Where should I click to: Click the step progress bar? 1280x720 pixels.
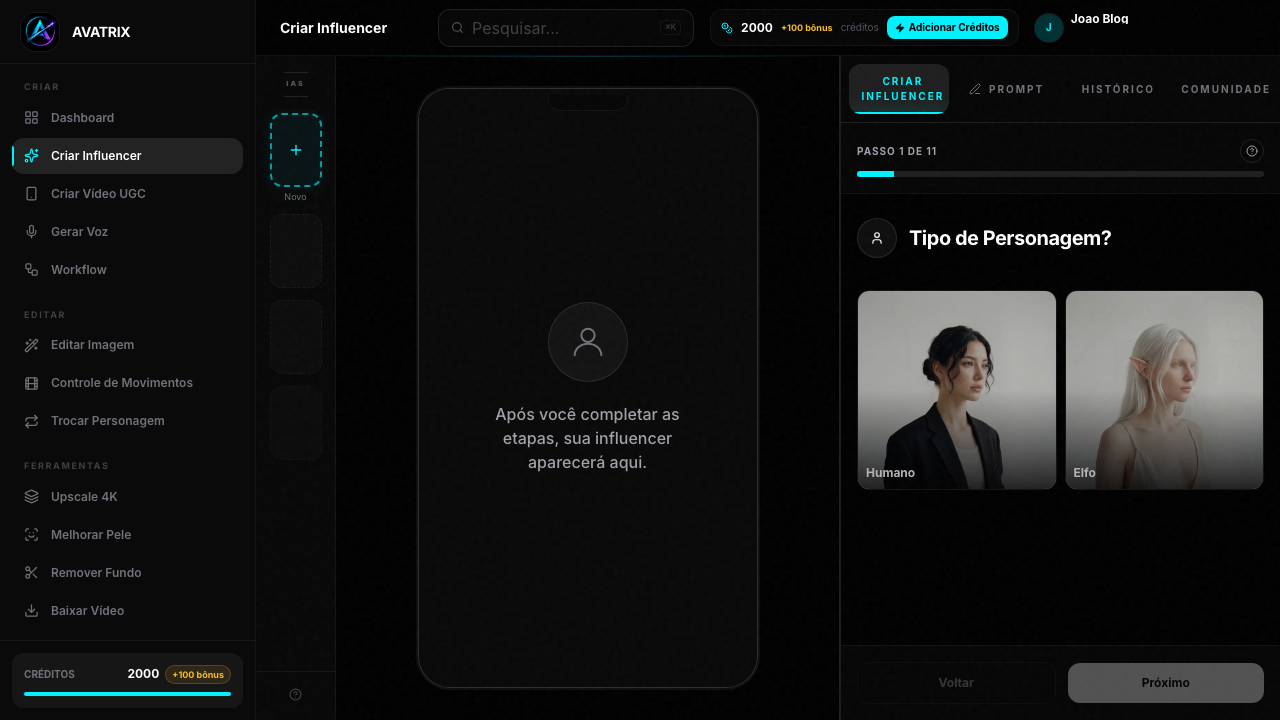(1060, 174)
